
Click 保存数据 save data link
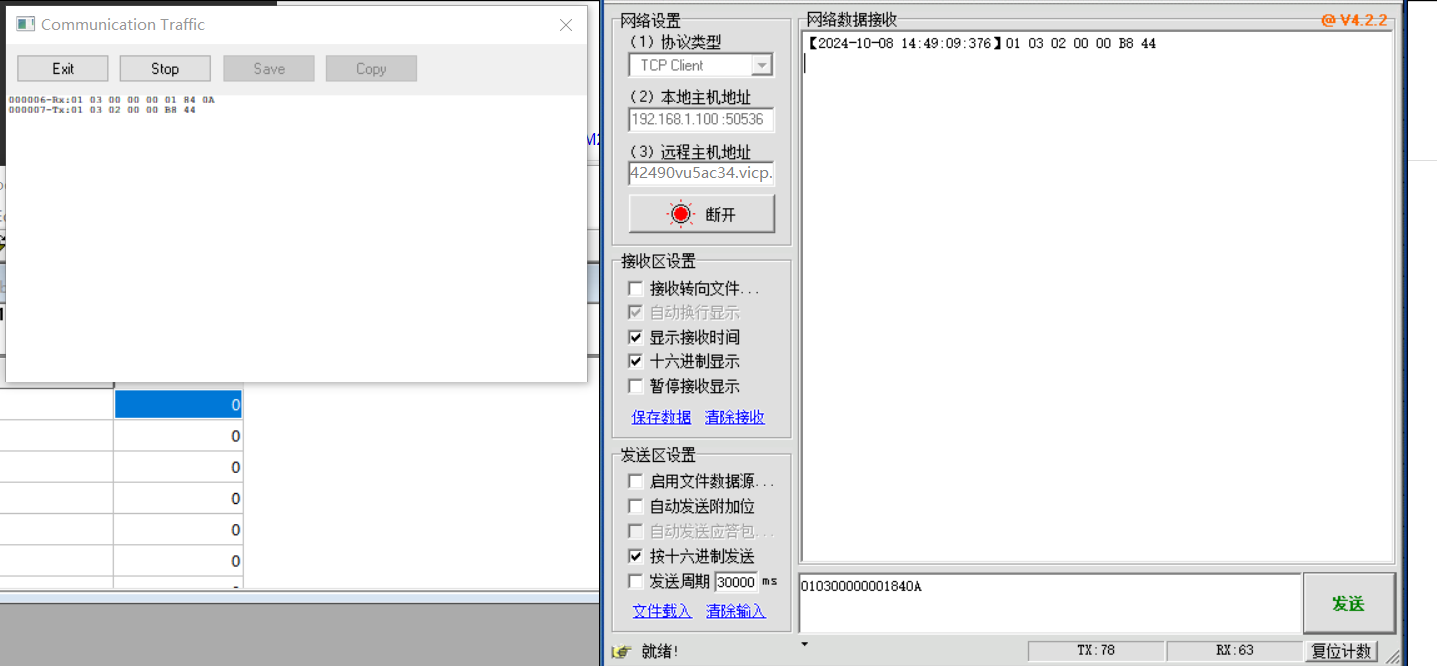(x=661, y=417)
